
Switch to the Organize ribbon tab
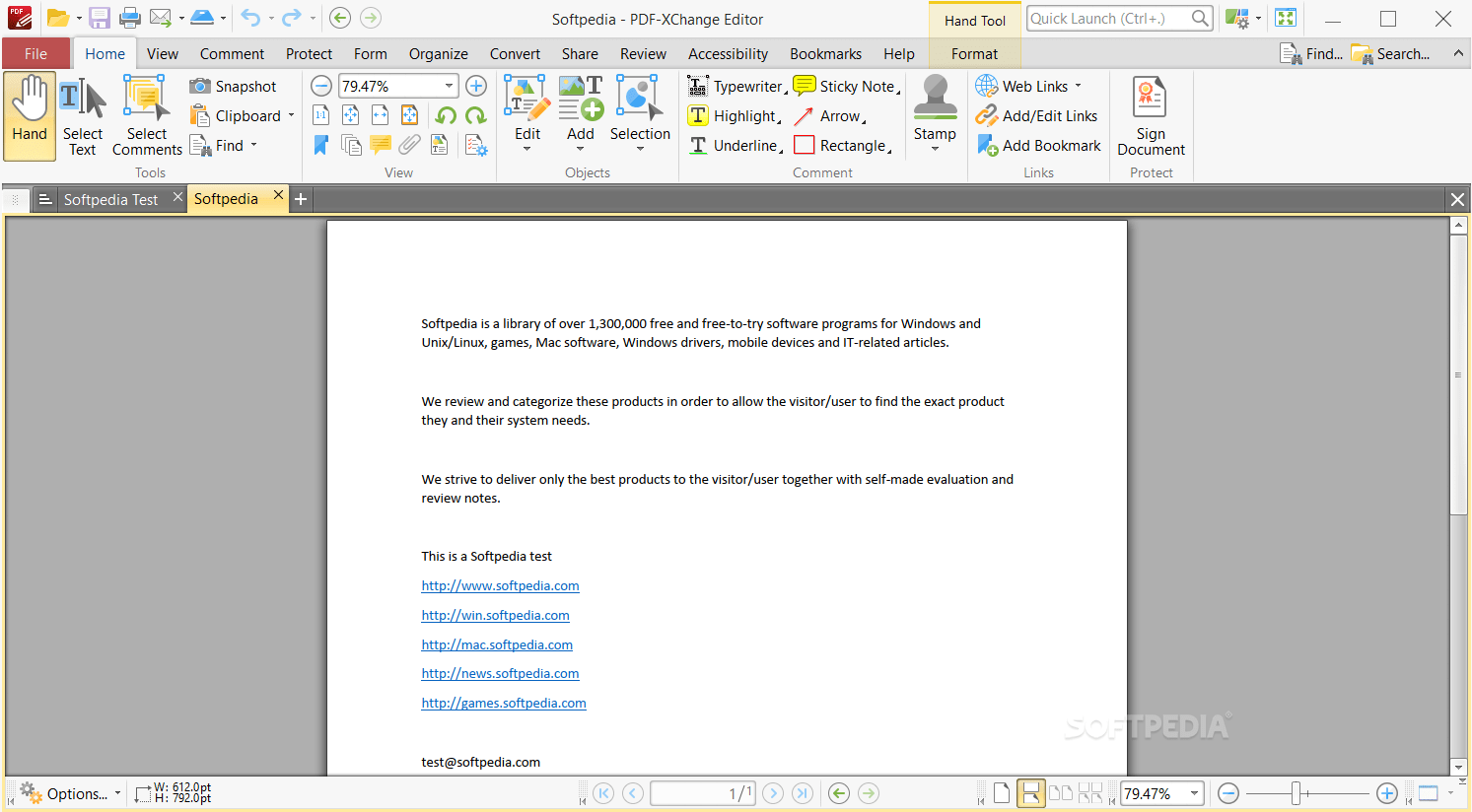click(438, 53)
